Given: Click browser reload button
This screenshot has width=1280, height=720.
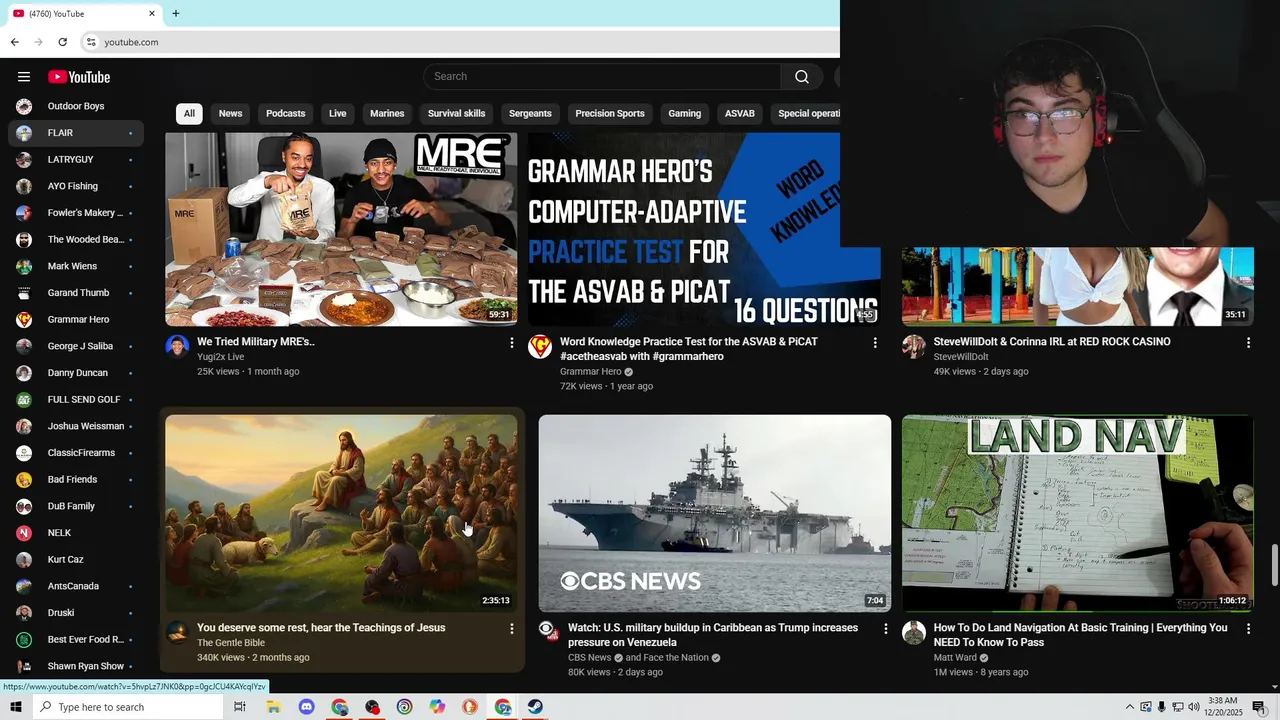Looking at the screenshot, I should pyautogui.click(x=62, y=42).
